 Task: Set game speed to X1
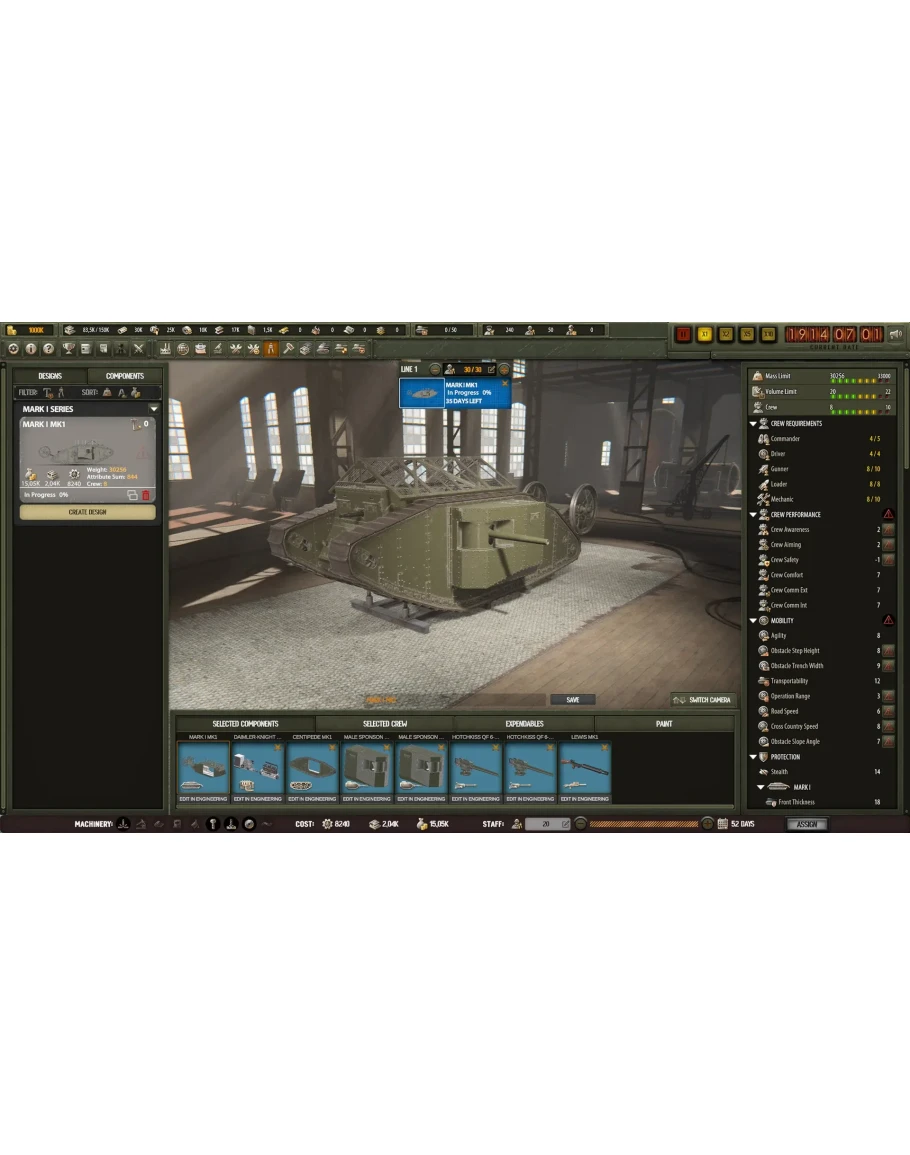(x=705, y=334)
